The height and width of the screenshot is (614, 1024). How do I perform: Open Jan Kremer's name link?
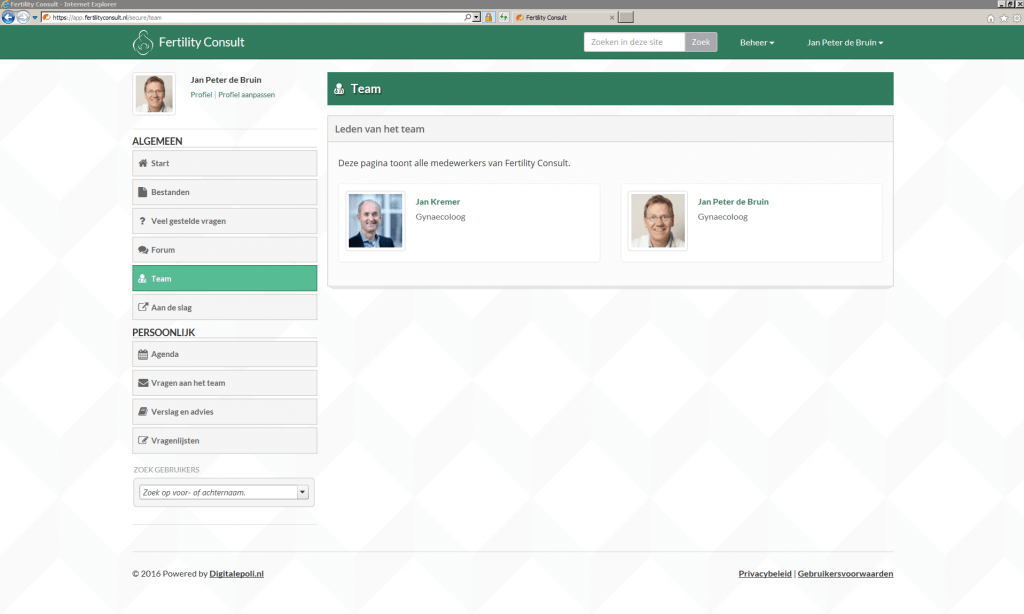pos(438,202)
